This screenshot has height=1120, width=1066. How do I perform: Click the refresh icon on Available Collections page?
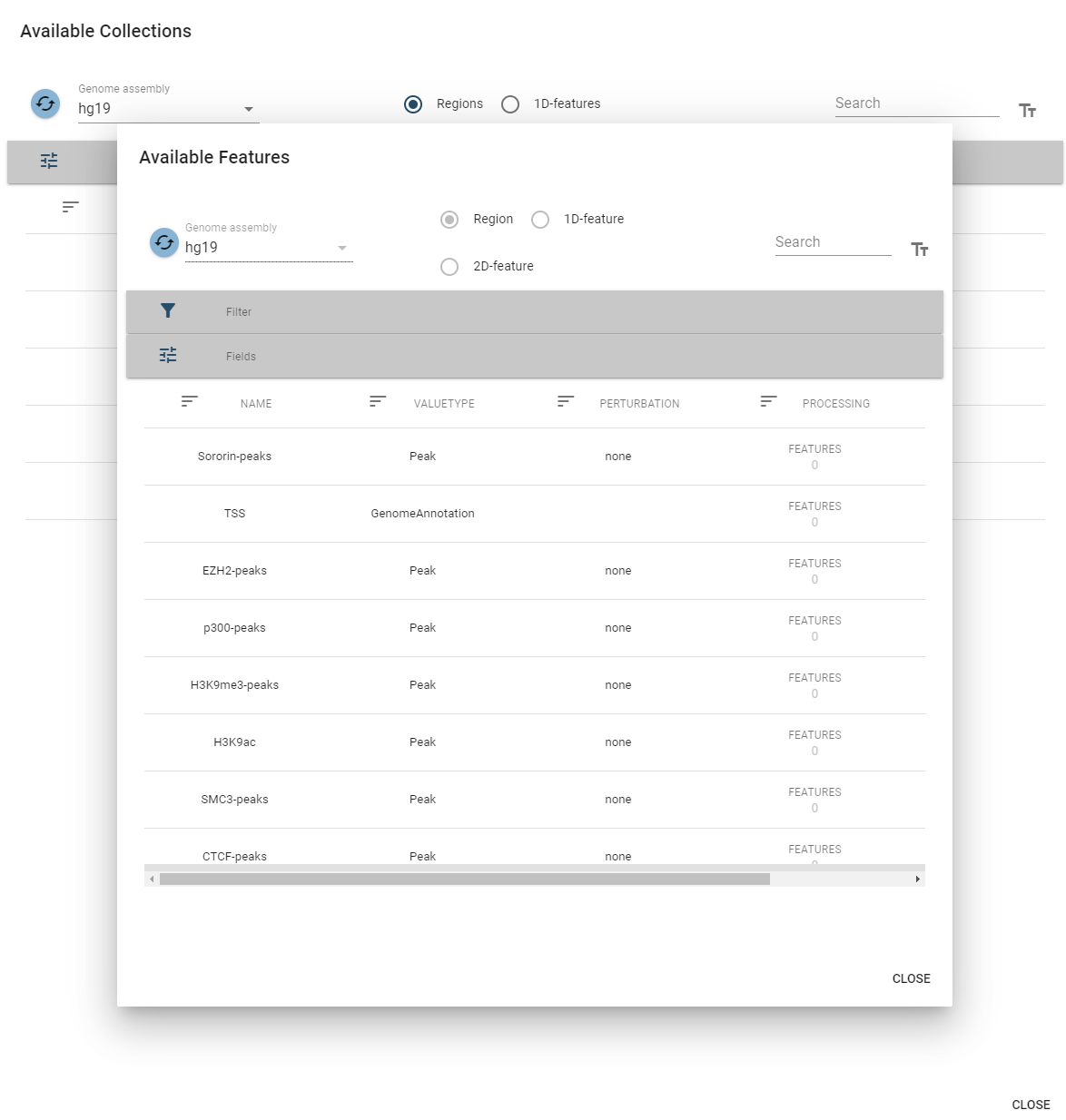tap(44, 103)
